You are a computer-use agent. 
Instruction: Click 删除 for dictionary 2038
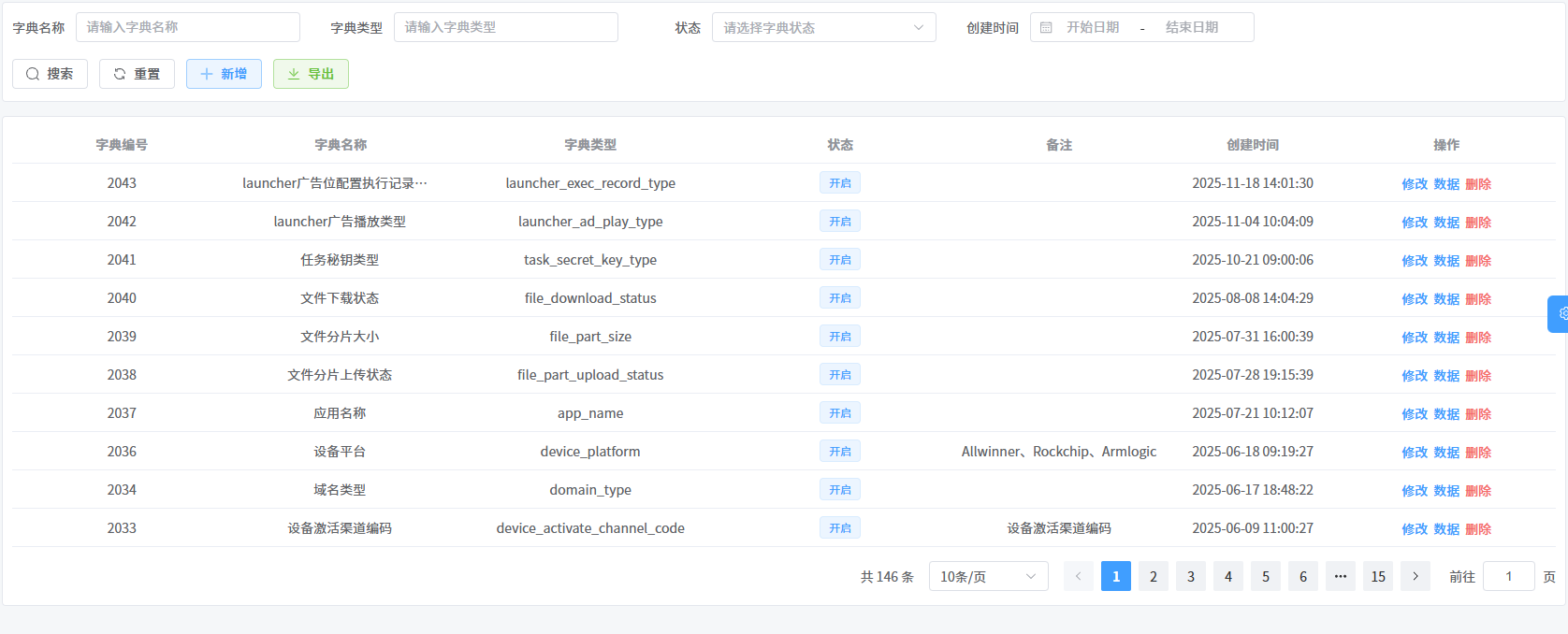tap(1478, 376)
